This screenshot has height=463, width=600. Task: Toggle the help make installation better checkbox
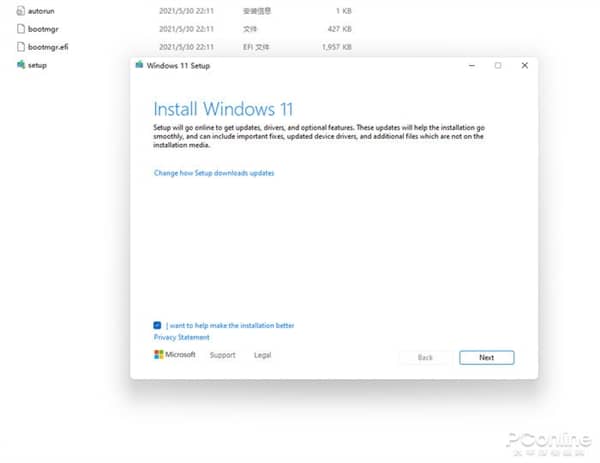[158, 325]
